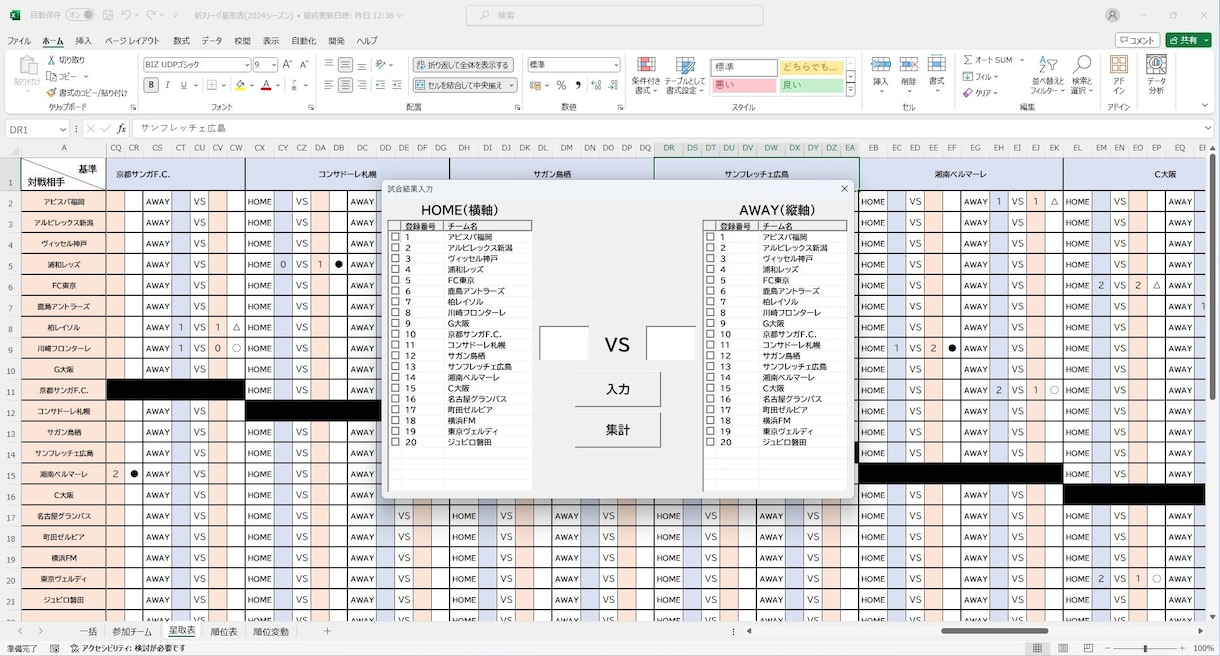The image size is (1220, 656).
Task: Click the font color red A swatch
Action: point(266,85)
